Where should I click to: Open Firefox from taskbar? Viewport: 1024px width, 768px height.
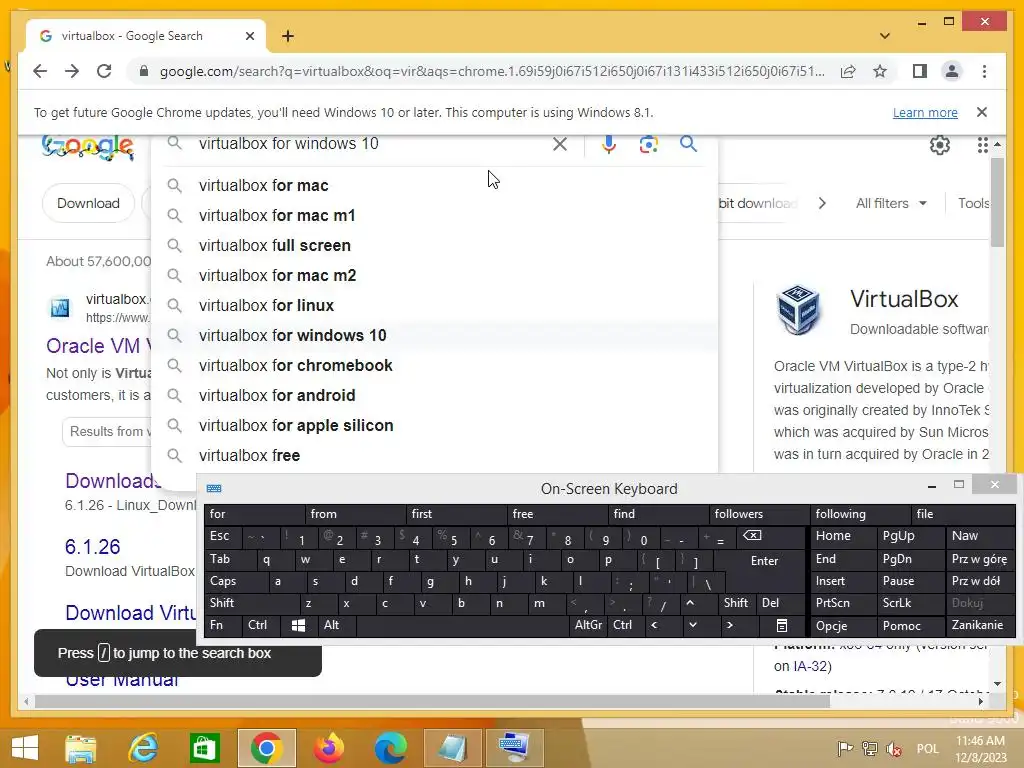pyautogui.click(x=328, y=748)
